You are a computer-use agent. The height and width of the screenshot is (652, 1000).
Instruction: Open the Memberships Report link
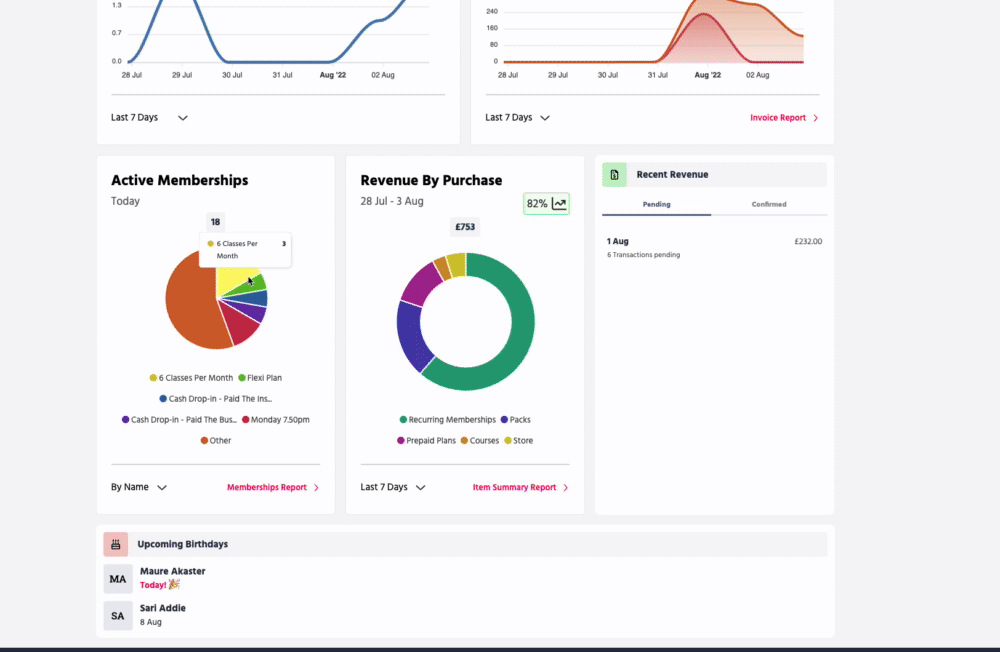click(x=266, y=488)
